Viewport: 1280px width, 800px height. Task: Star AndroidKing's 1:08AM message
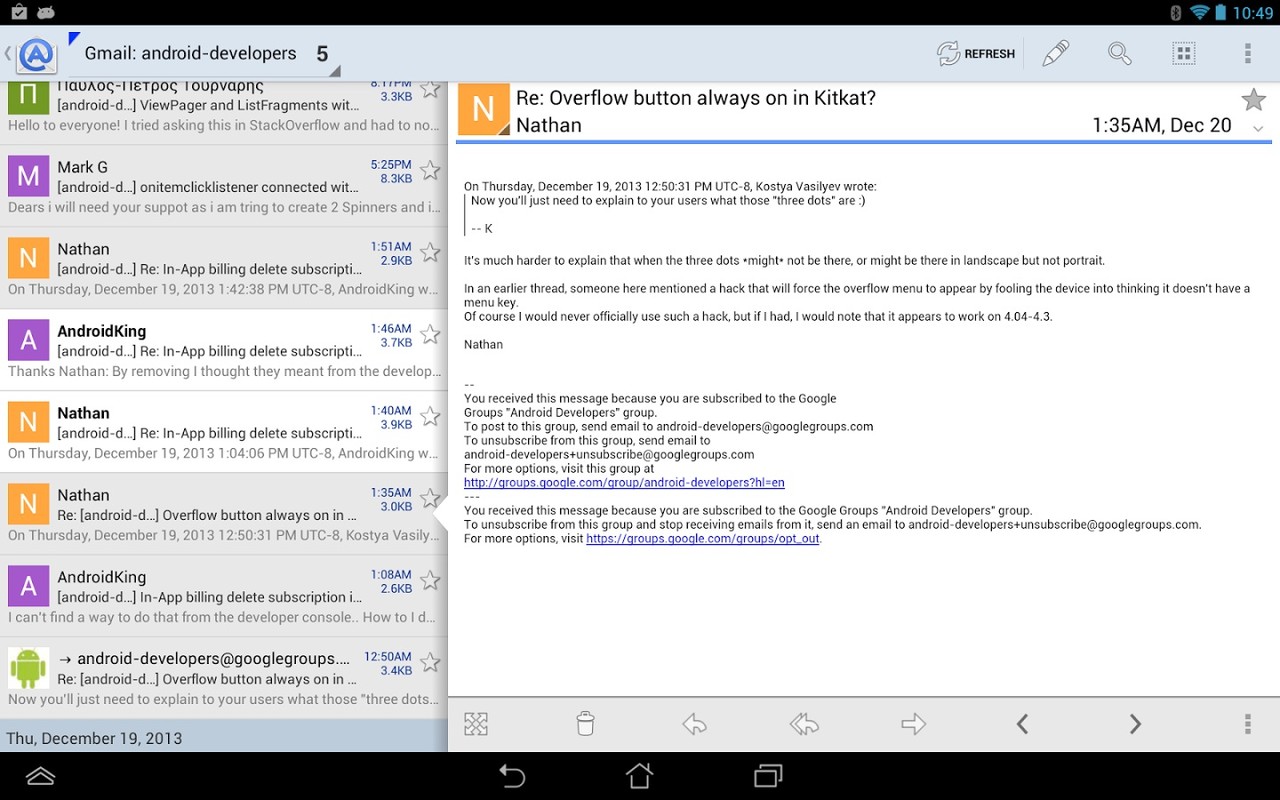coord(430,580)
